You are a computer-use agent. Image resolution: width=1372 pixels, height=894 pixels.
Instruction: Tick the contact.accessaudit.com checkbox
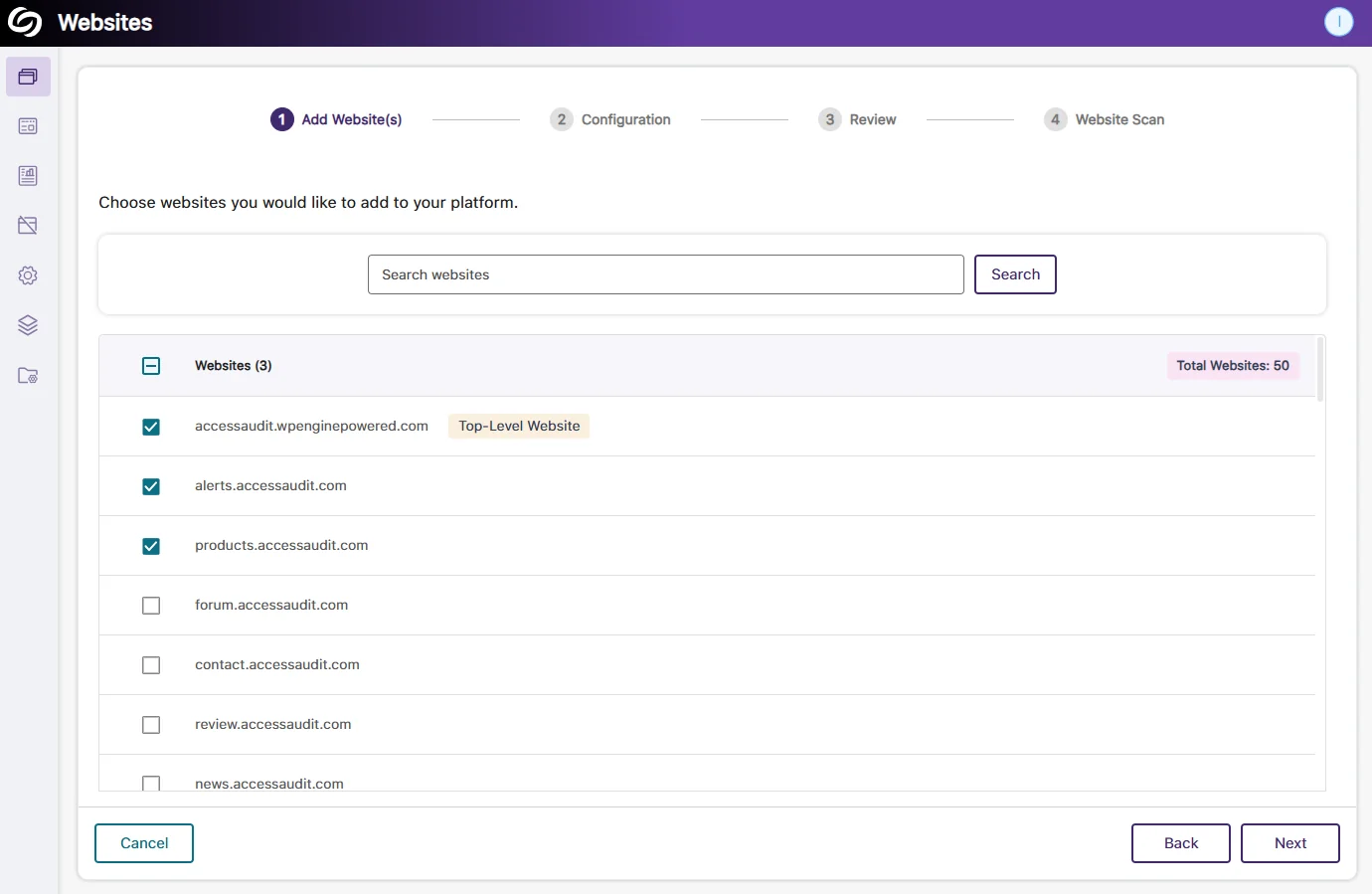click(151, 665)
